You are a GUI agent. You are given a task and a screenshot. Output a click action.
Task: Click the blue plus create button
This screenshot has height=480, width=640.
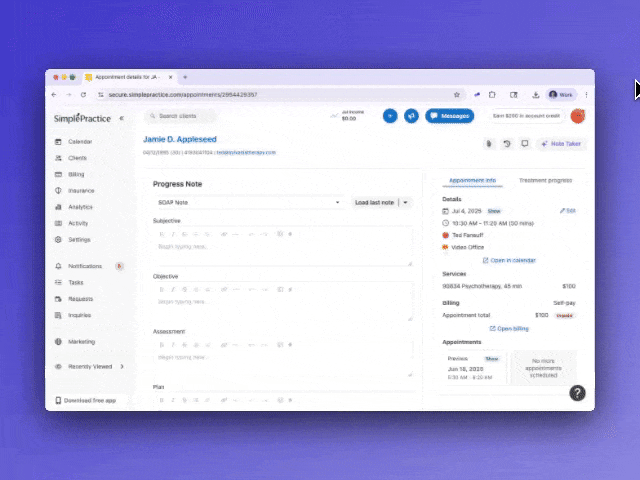(x=390, y=116)
